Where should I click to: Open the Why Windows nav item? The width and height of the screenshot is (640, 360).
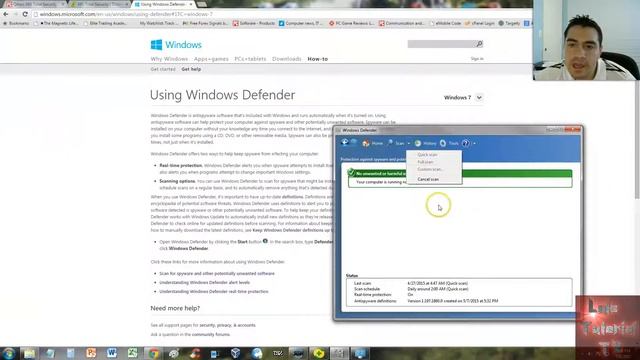coord(169,59)
